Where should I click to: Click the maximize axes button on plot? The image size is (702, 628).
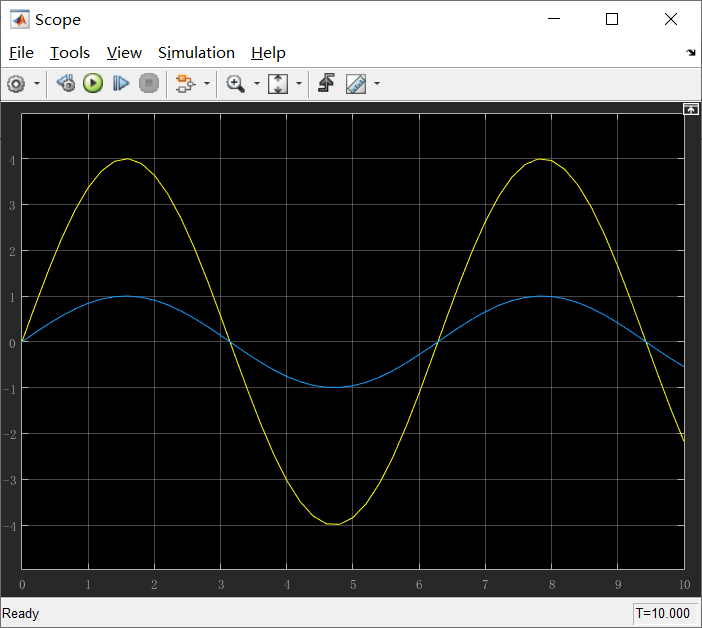691,109
